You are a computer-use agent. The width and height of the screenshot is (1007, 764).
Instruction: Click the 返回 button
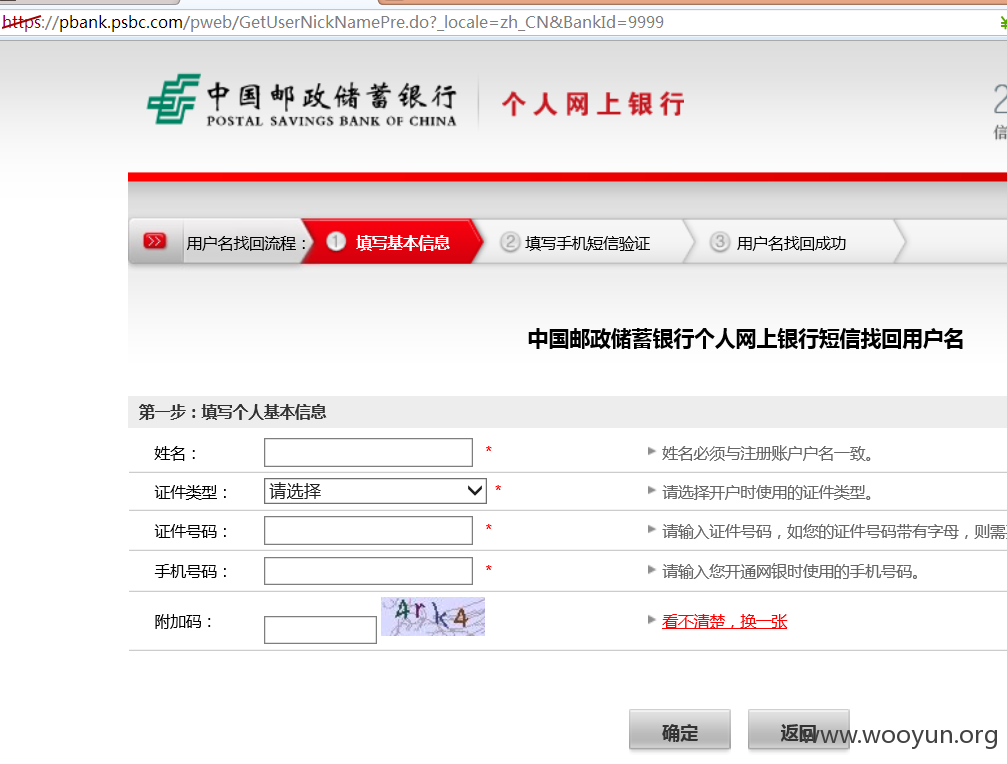coord(798,730)
